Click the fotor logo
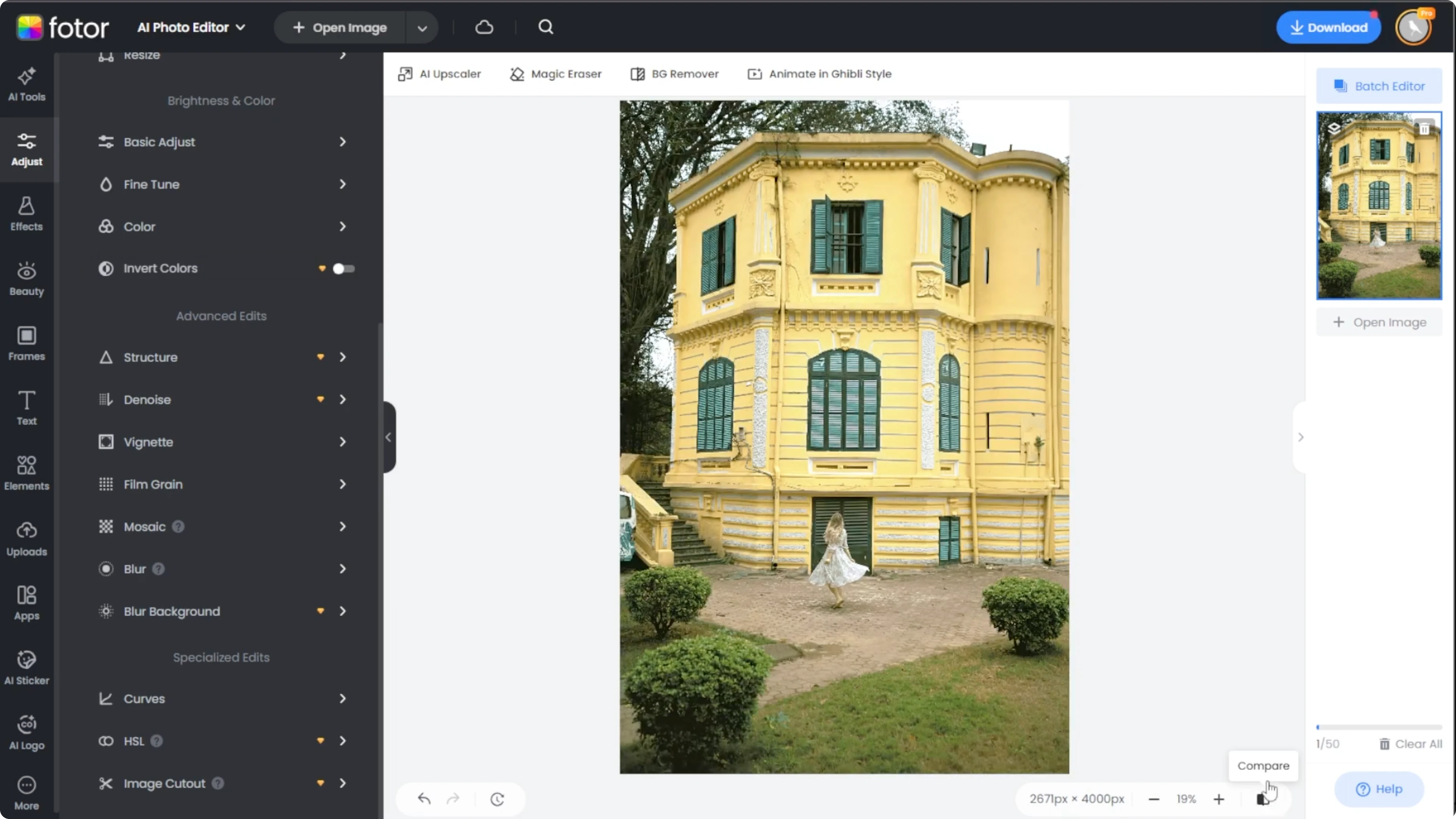This screenshot has width=1456, height=819. point(62,27)
